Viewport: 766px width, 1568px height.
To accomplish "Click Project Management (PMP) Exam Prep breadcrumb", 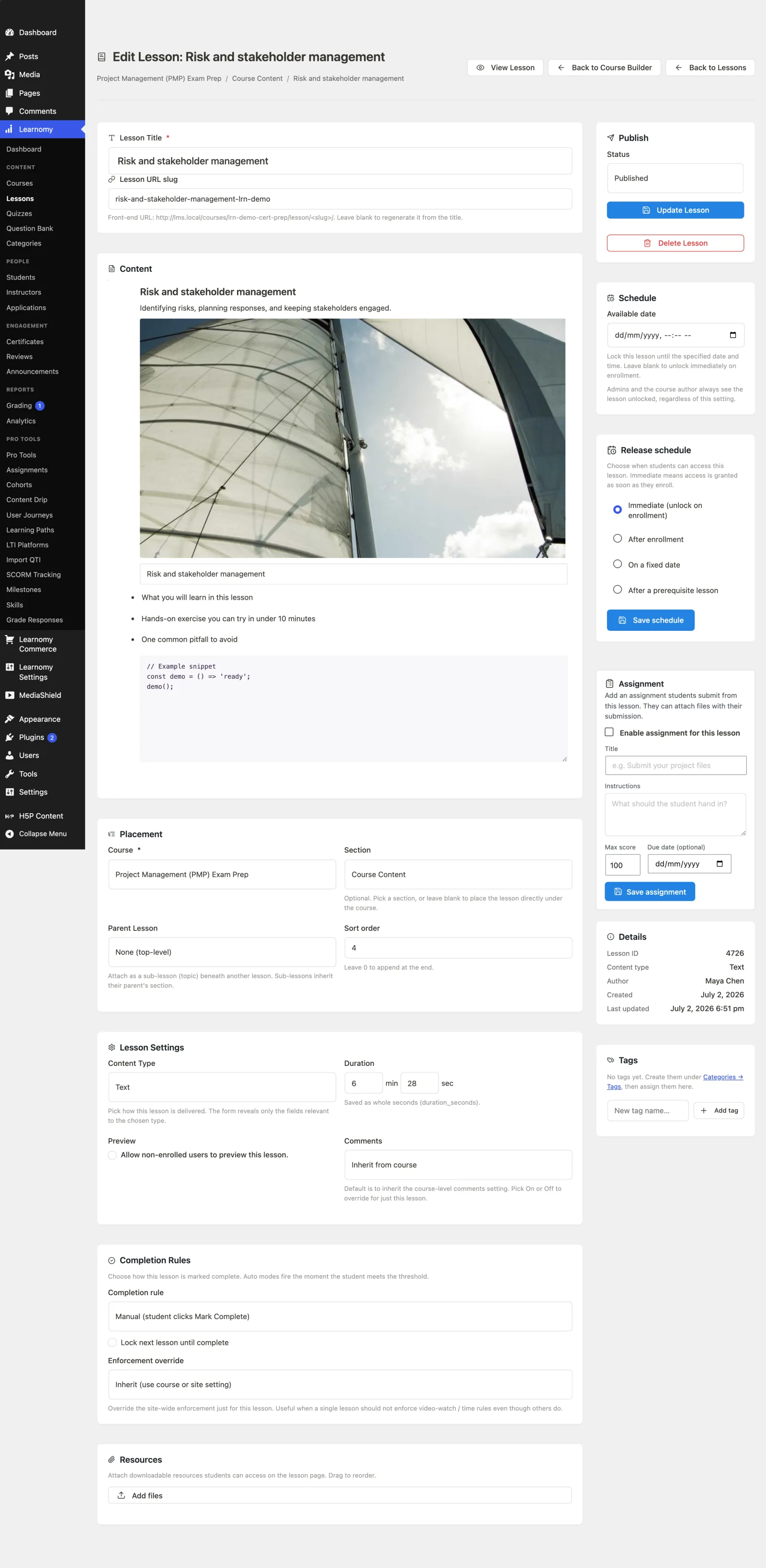I will (x=159, y=78).
